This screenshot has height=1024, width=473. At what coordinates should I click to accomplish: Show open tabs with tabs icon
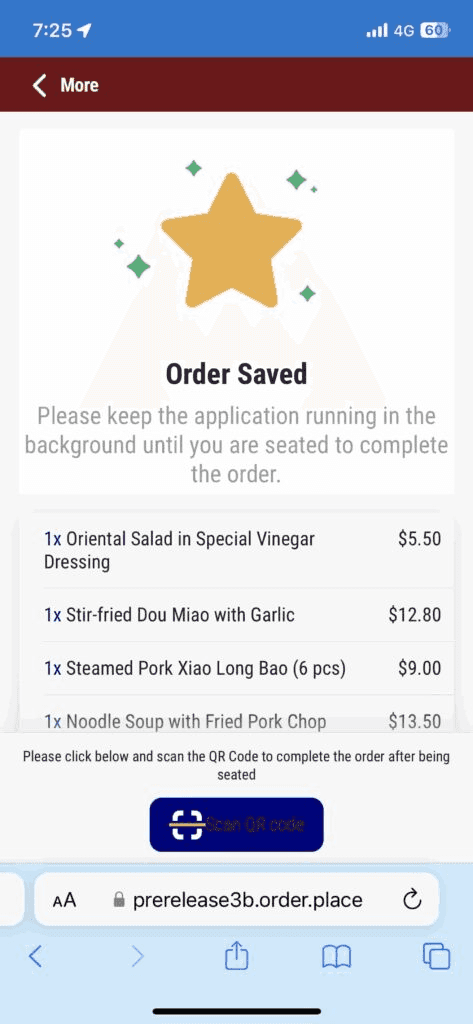[x=437, y=957]
